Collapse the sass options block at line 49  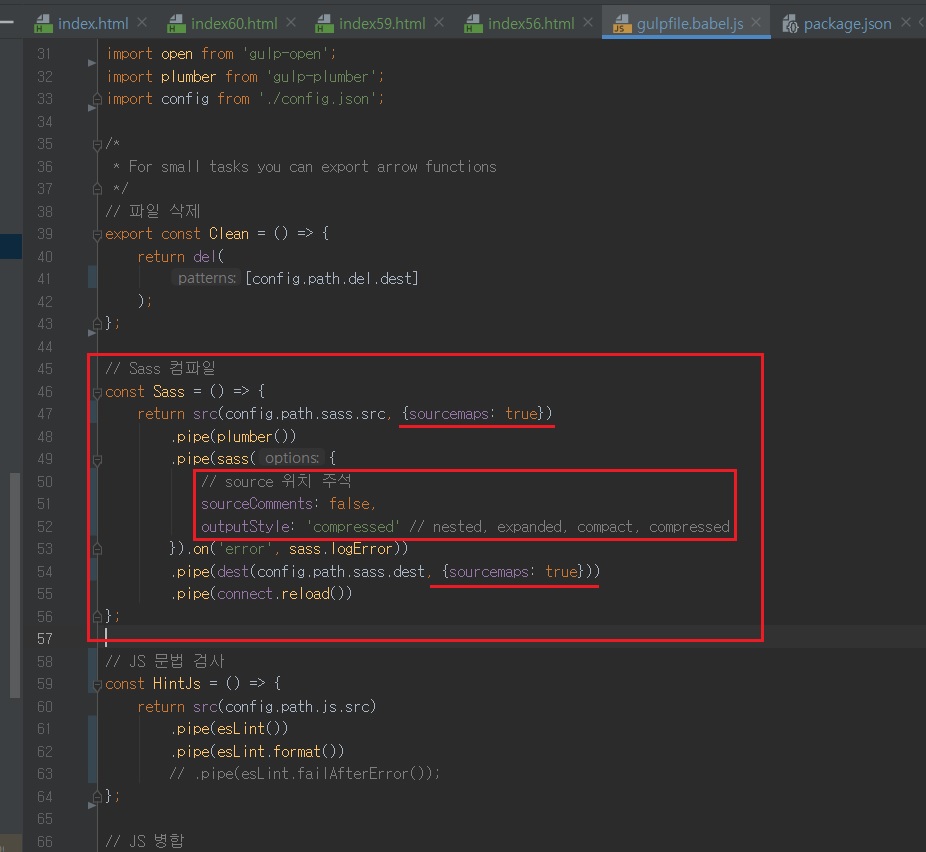(97, 459)
